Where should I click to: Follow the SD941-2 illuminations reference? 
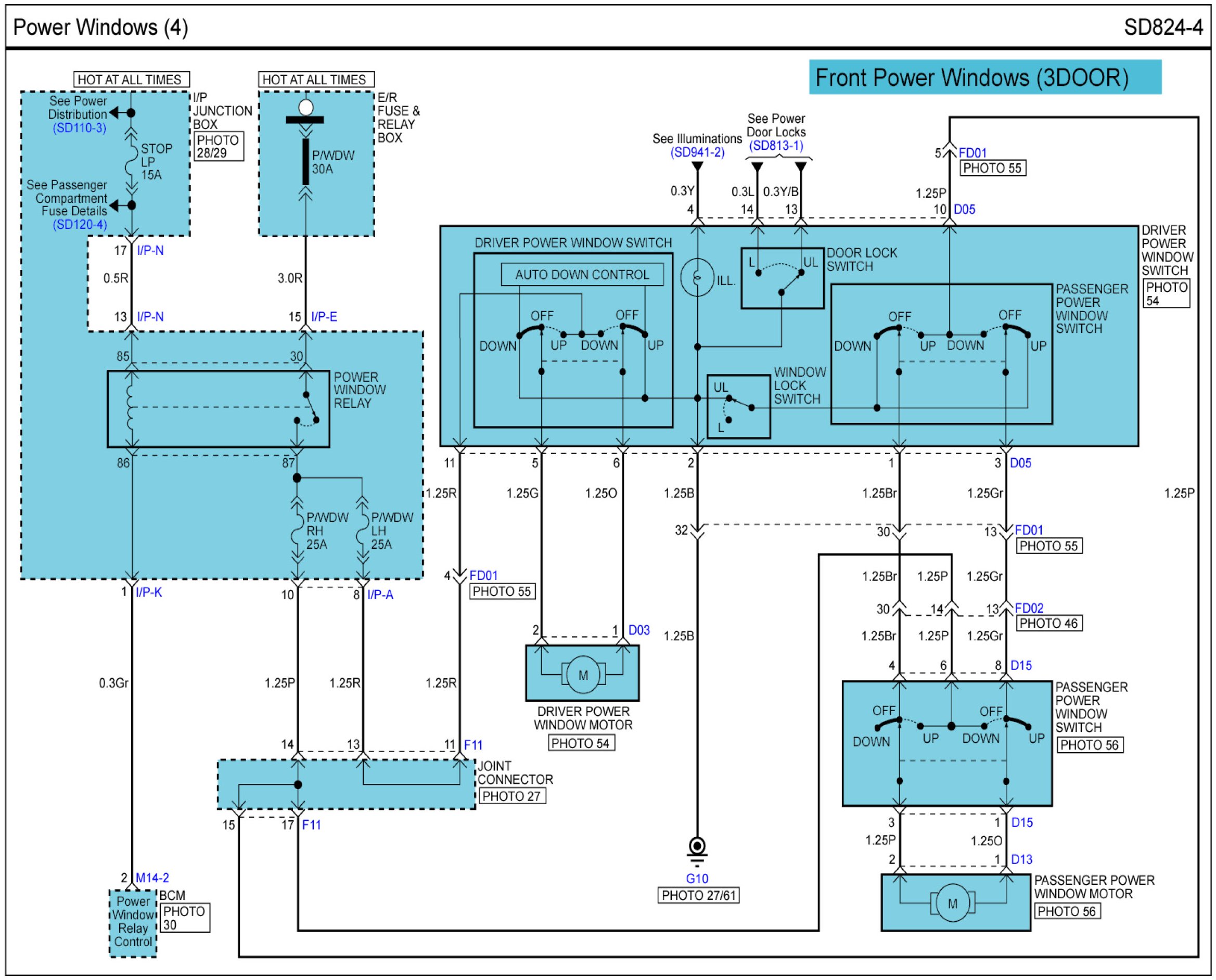697,152
